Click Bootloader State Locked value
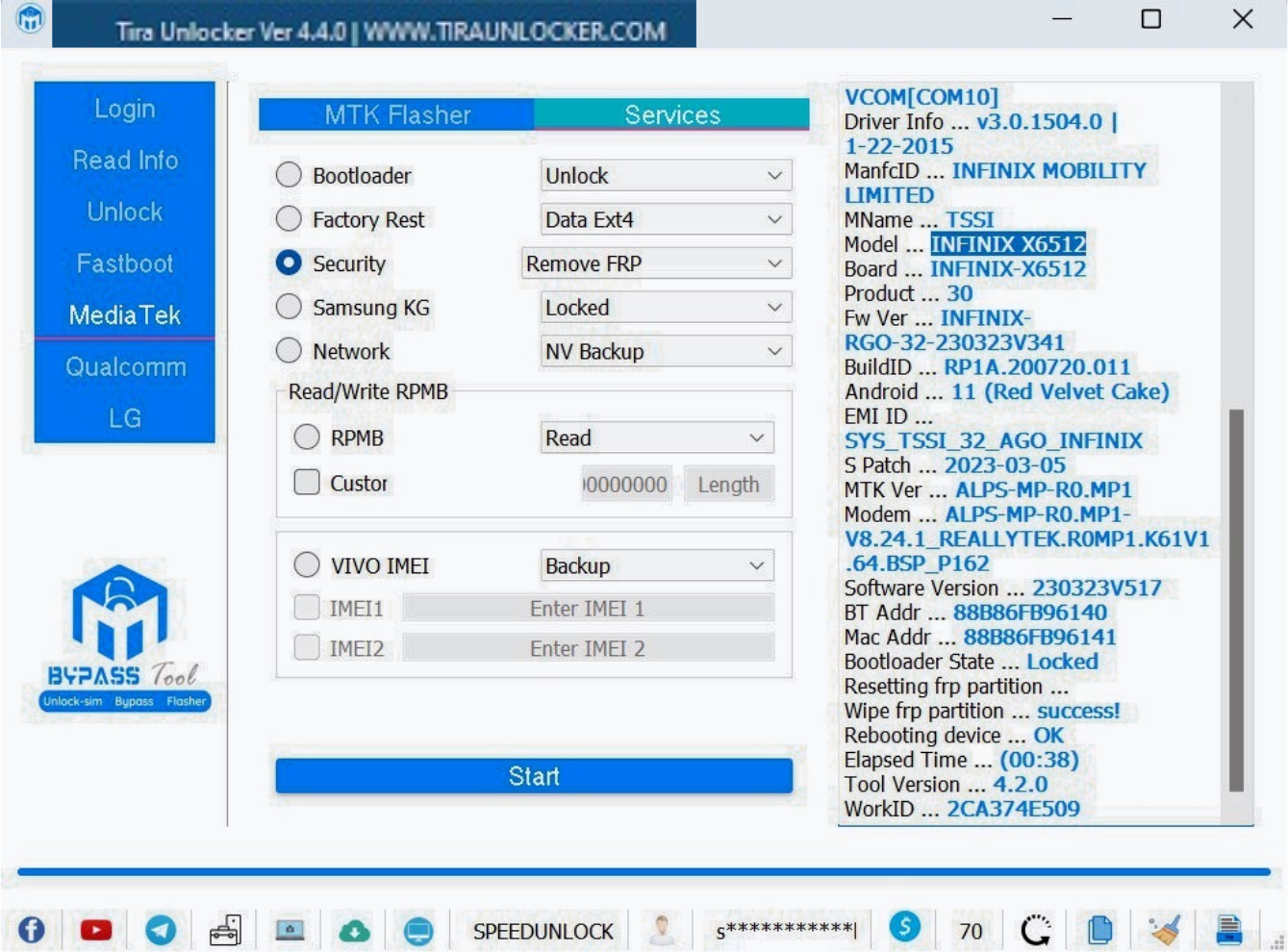Image resolution: width=1288 pixels, height=952 pixels. pyautogui.click(x=1062, y=662)
